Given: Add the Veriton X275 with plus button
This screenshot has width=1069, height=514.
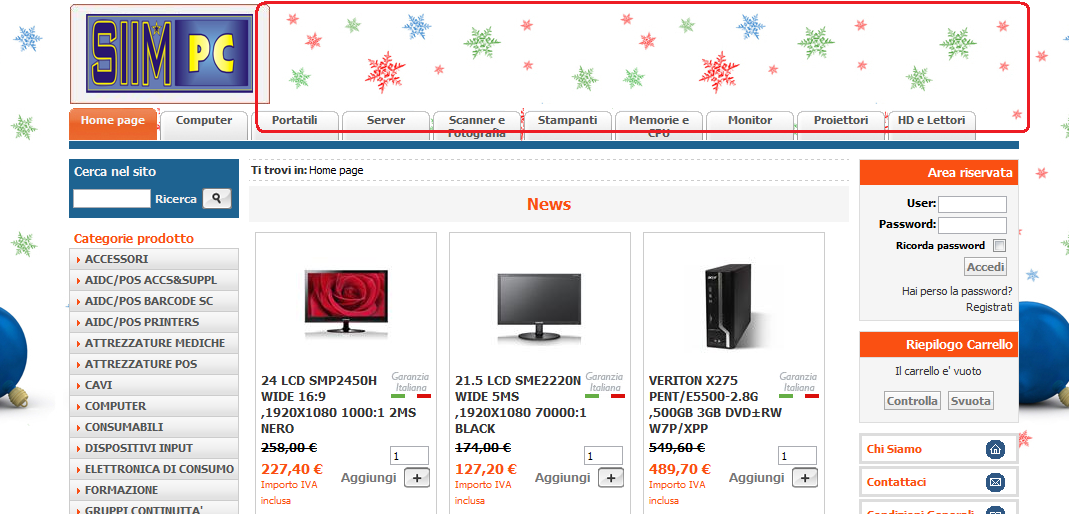Looking at the screenshot, I should click(x=804, y=478).
